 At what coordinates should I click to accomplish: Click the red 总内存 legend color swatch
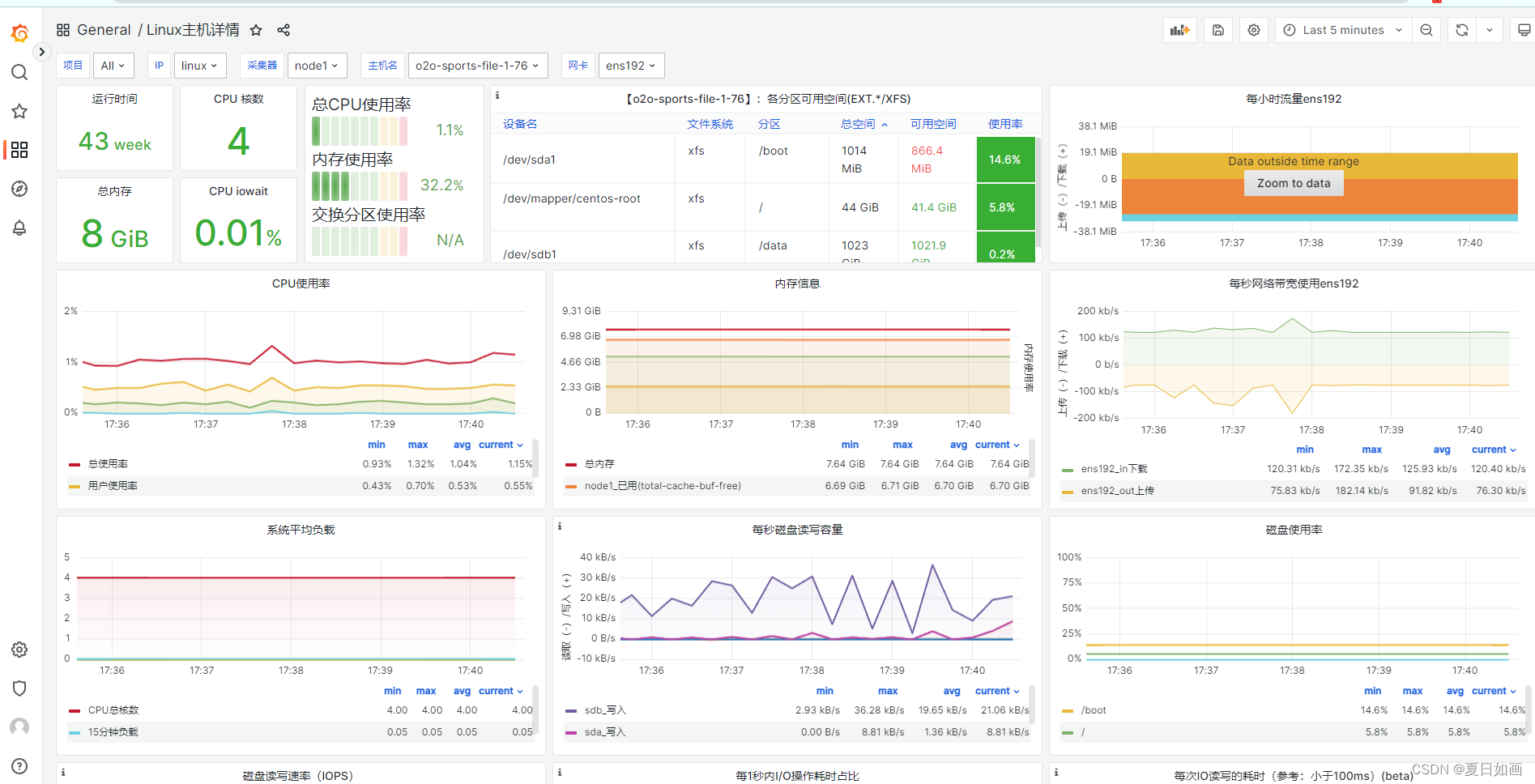tap(571, 464)
